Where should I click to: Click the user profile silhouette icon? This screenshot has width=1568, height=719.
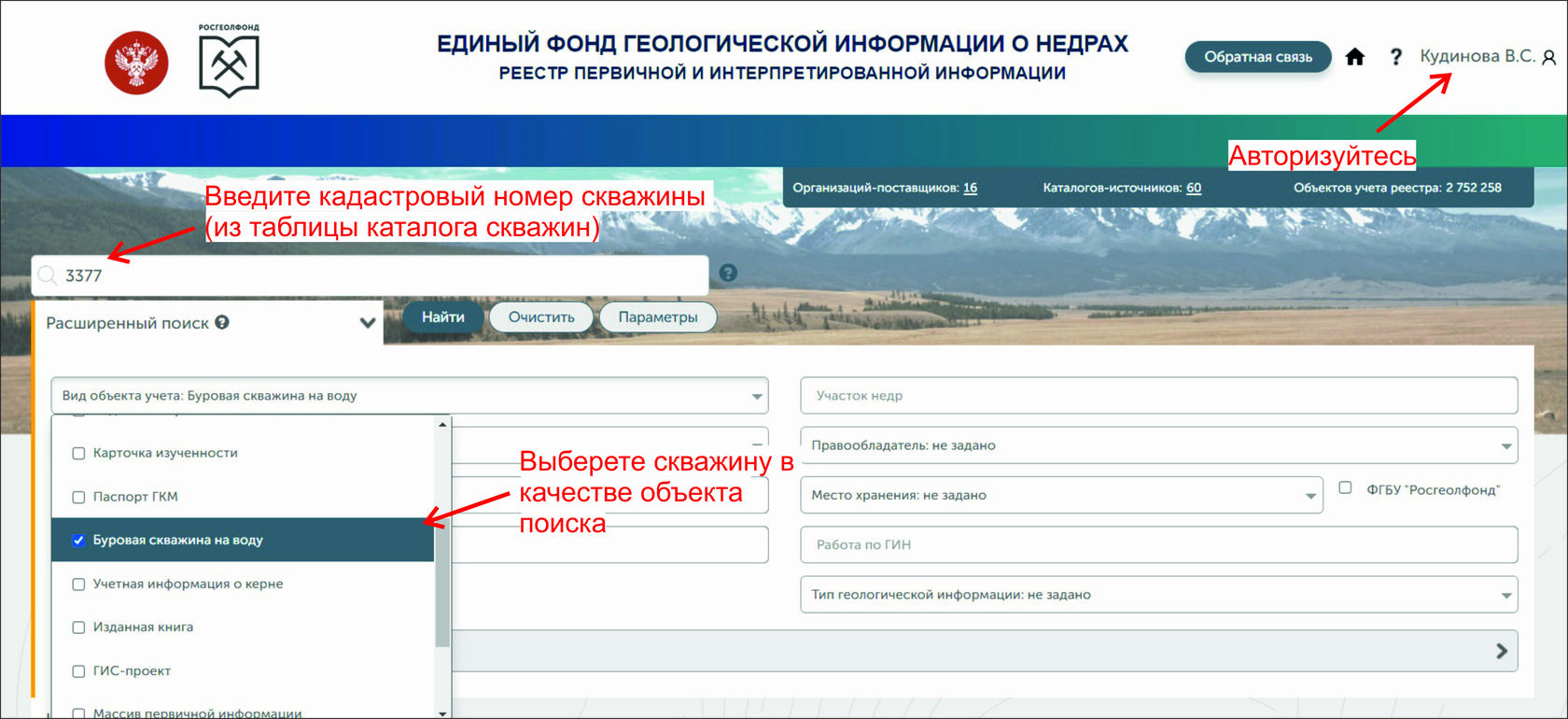click(1548, 58)
